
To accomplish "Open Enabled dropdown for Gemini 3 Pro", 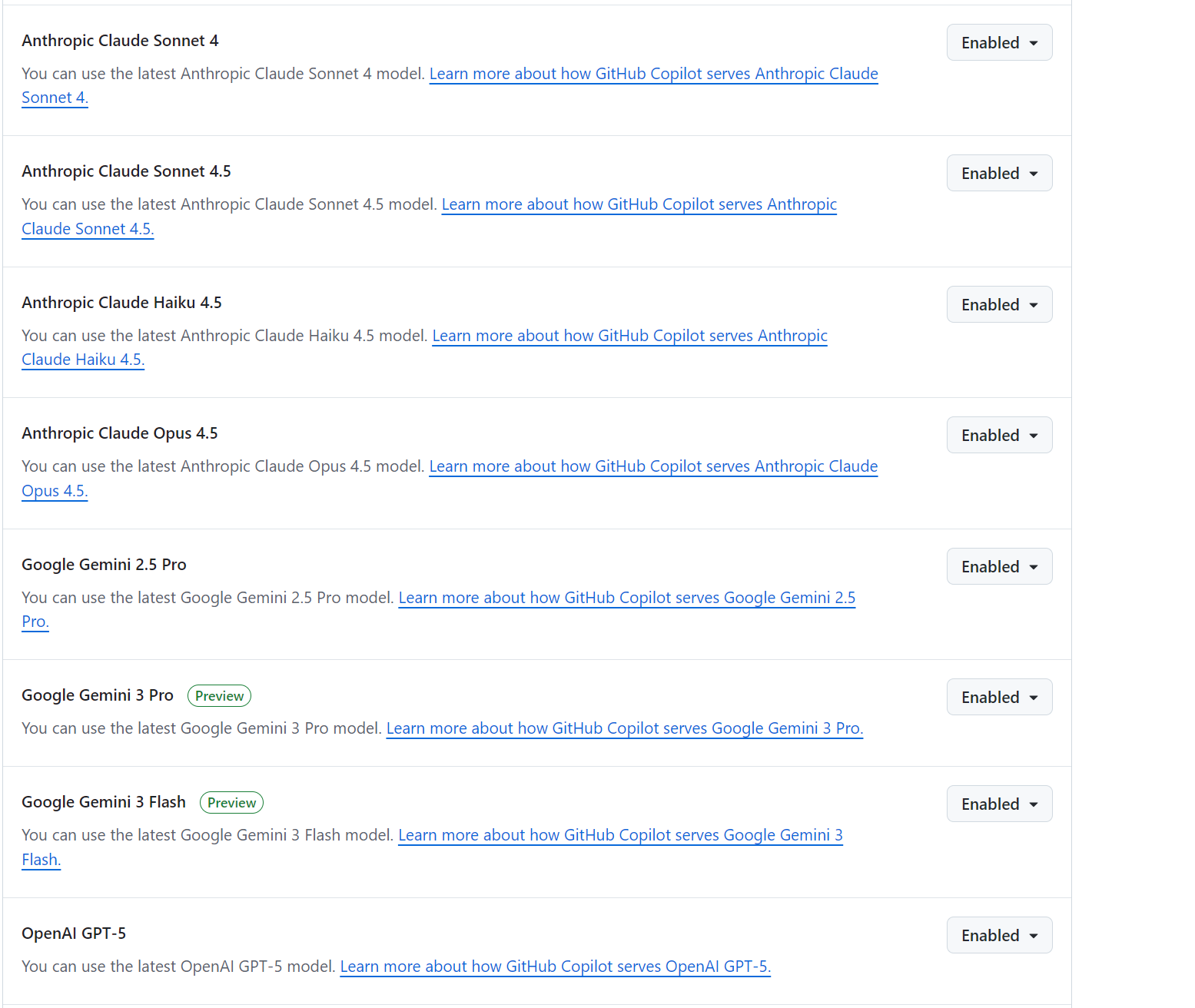I will tap(999, 697).
